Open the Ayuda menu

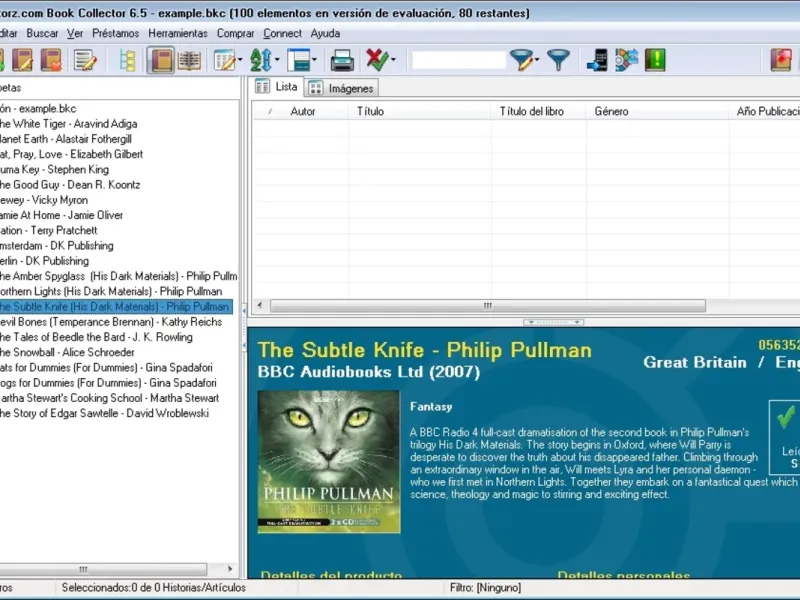[x=325, y=34]
